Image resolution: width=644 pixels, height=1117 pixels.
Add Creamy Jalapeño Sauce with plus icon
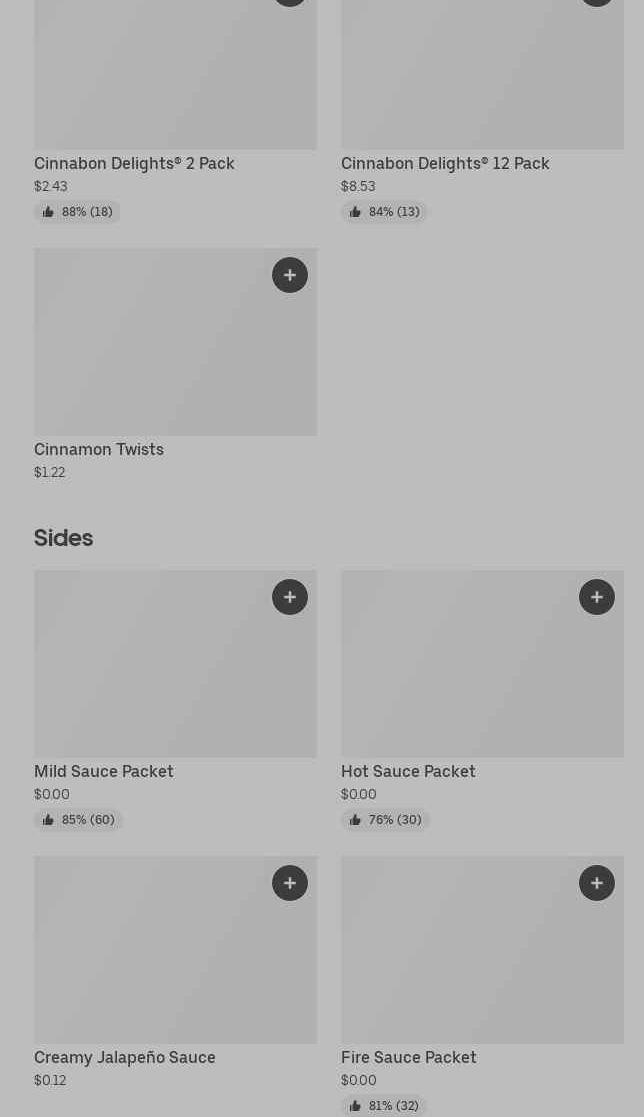[x=290, y=883]
